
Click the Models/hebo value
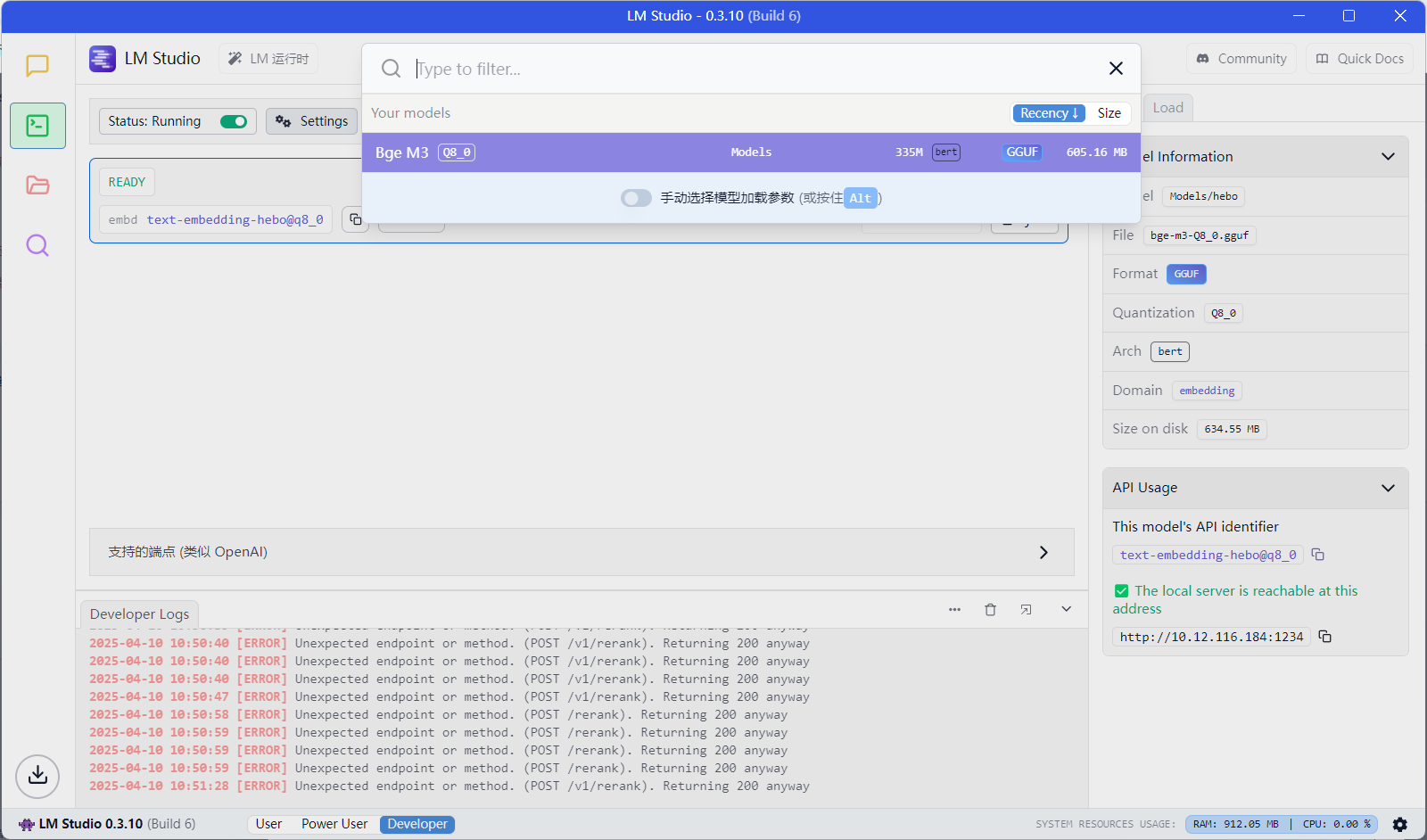pyautogui.click(x=1203, y=196)
